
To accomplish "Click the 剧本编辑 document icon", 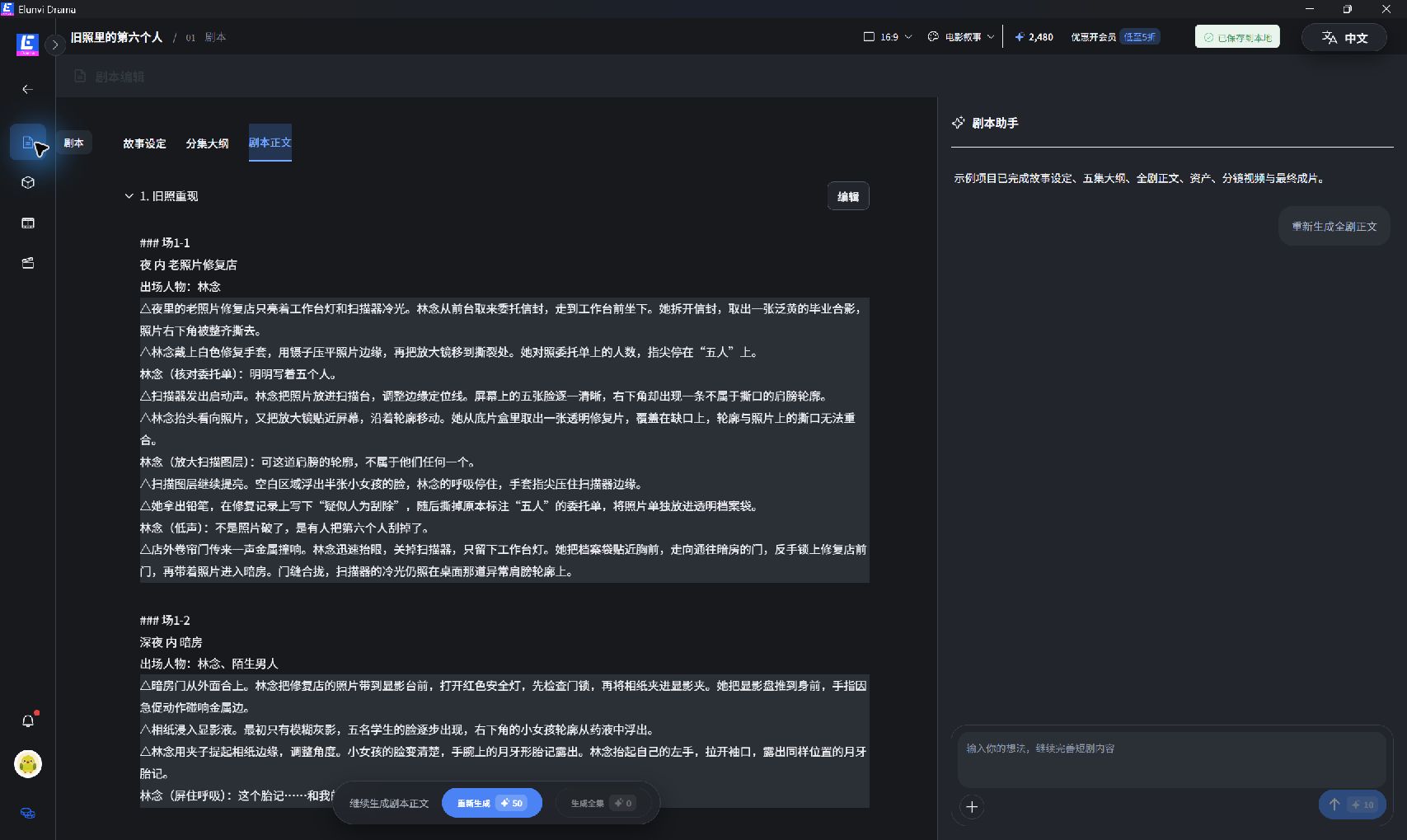I will [x=80, y=77].
